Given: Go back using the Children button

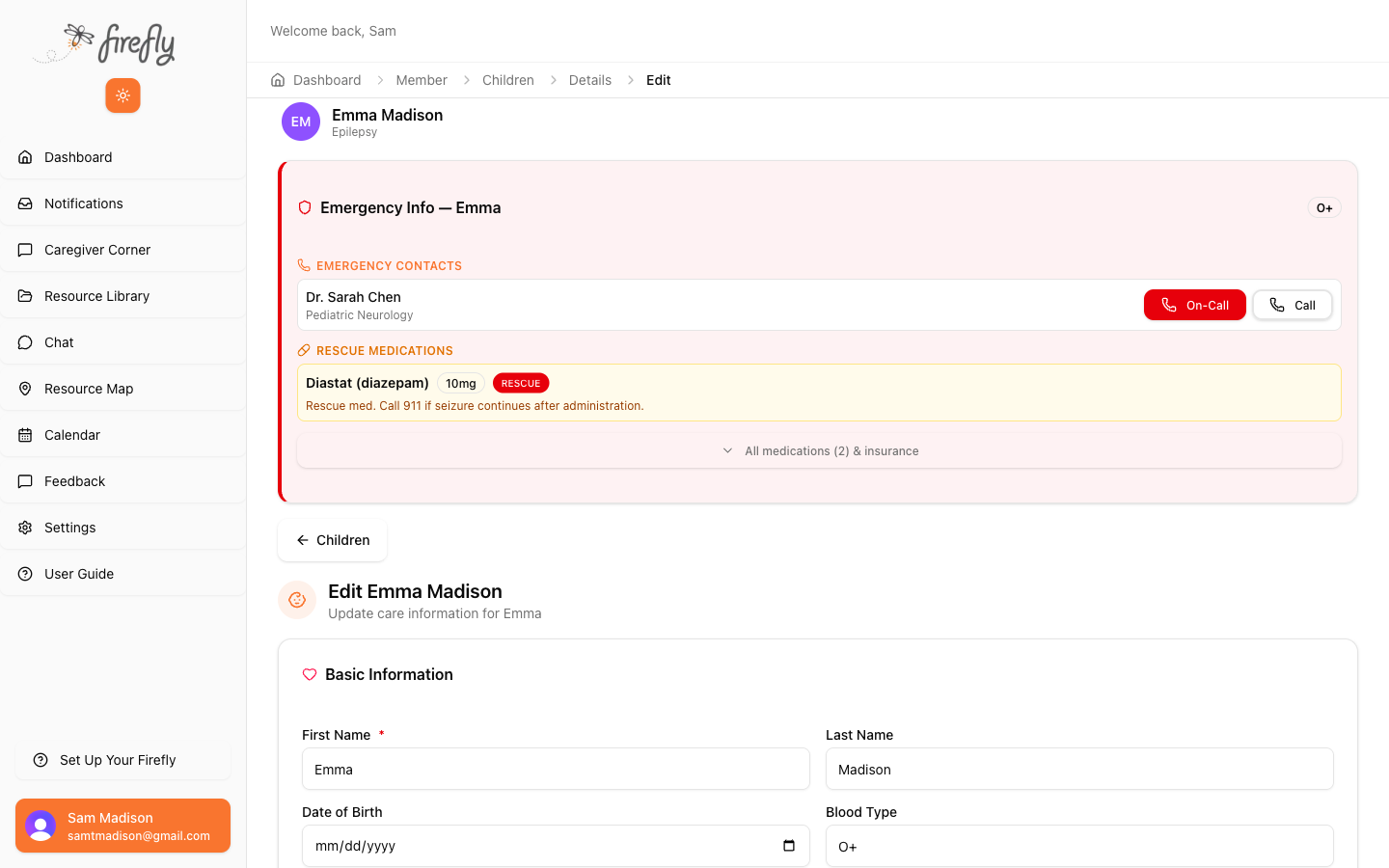Looking at the screenshot, I should (x=333, y=540).
